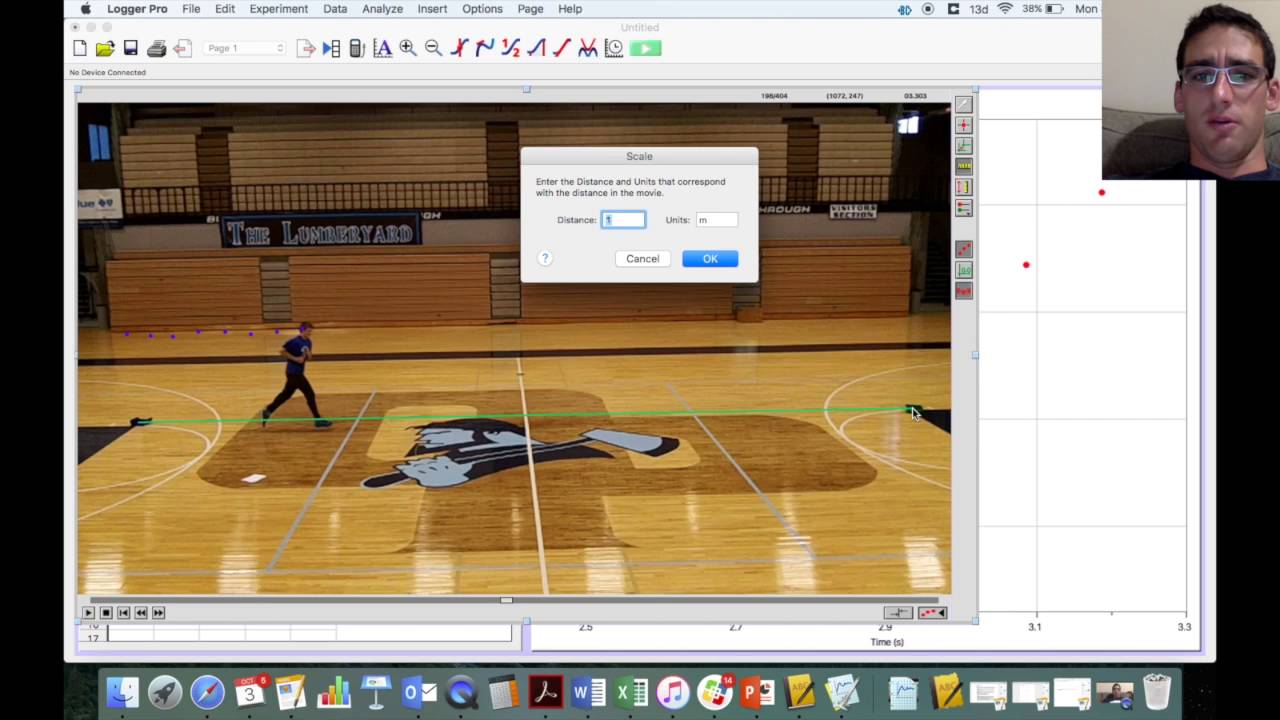Click the Save floppy disk icon
This screenshot has height=720, width=1280.
point(130,48)
